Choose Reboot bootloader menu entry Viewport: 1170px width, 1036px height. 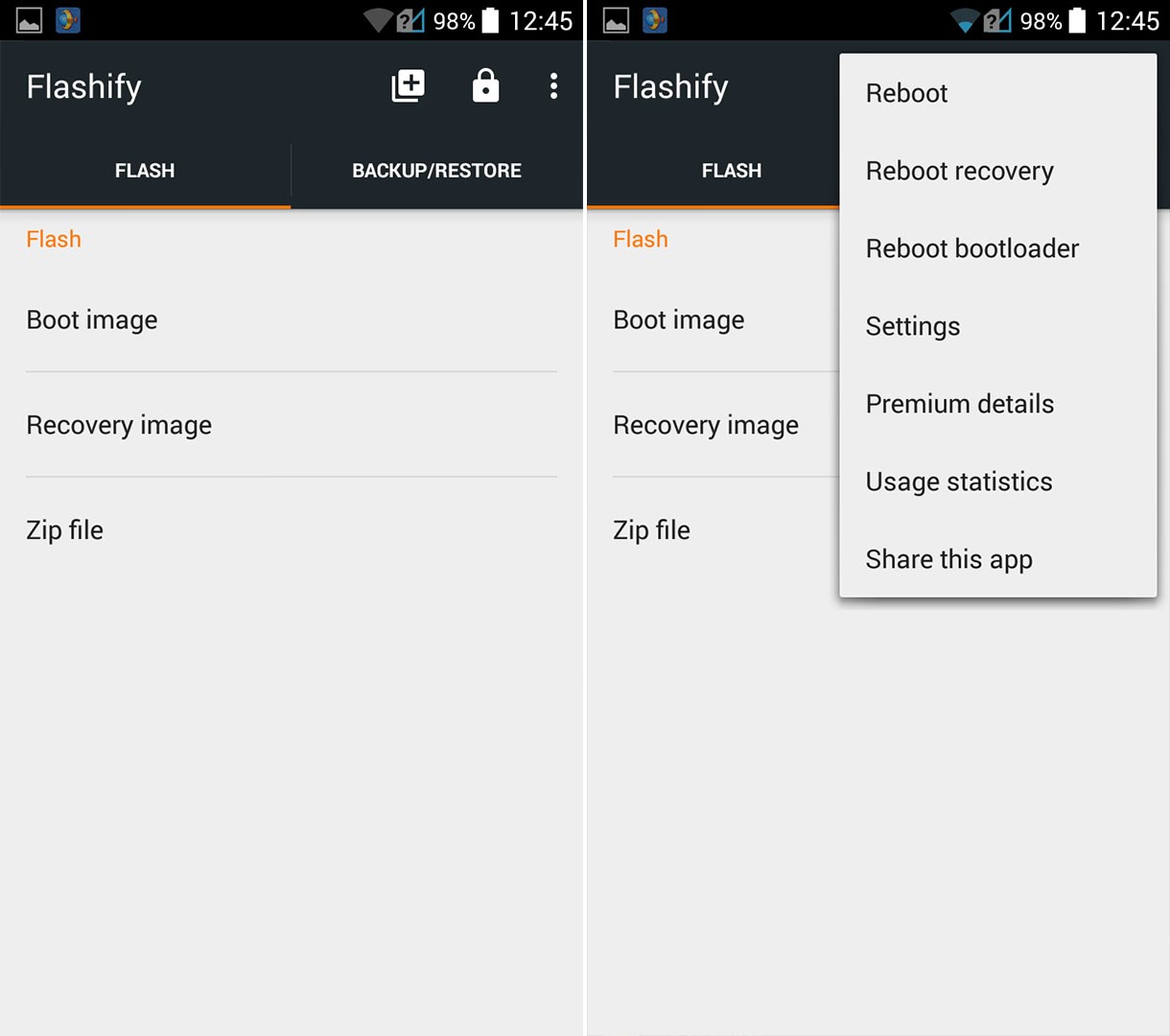(998, 248)
